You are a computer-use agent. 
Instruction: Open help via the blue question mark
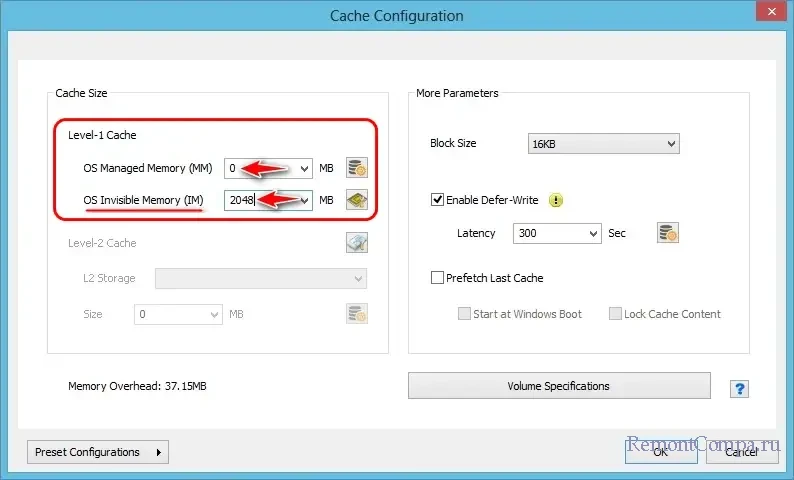point(740,388)
